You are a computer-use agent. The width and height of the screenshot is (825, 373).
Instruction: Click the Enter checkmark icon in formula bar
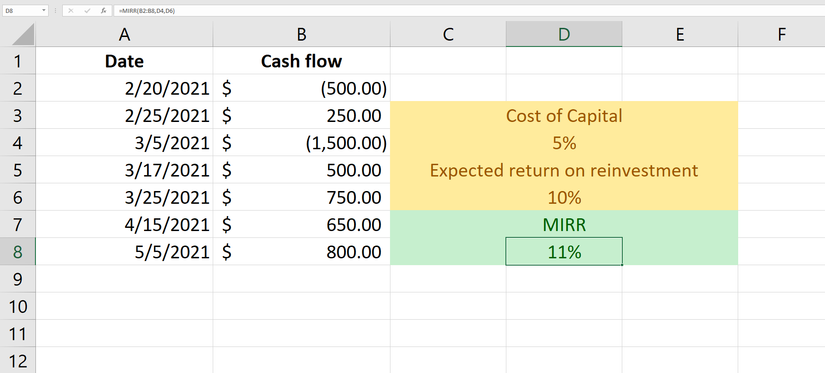pyautogui.click(x=87, y=11)
